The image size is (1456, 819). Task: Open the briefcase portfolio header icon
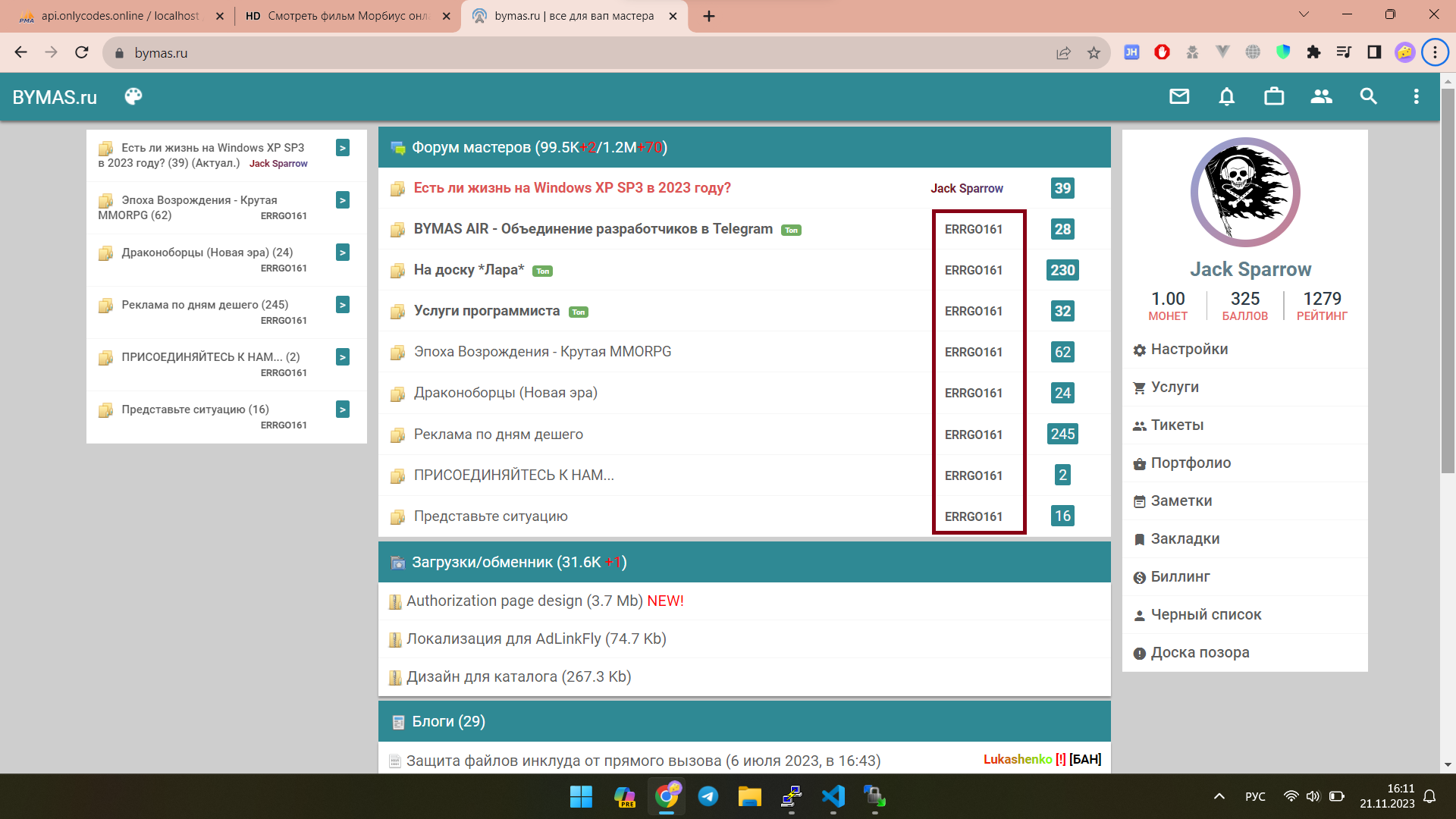(1274, 96)
